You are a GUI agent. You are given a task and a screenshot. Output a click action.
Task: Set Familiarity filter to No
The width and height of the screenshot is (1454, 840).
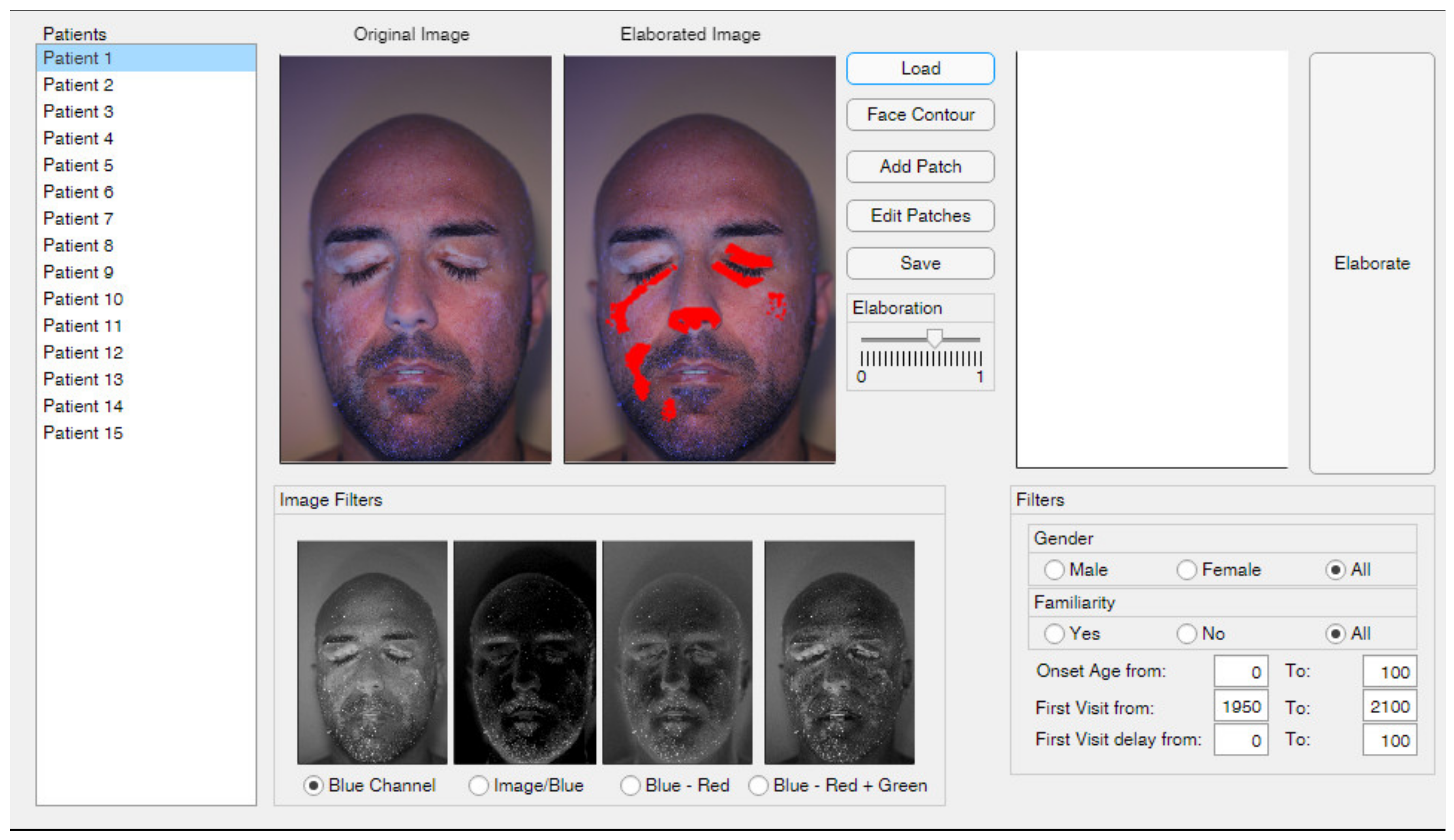[1186, 634]
